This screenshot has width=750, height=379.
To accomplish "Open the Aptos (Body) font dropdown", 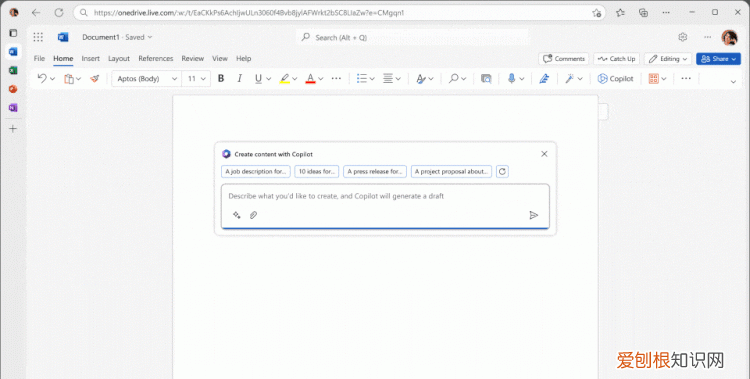I will click(147, 78).
